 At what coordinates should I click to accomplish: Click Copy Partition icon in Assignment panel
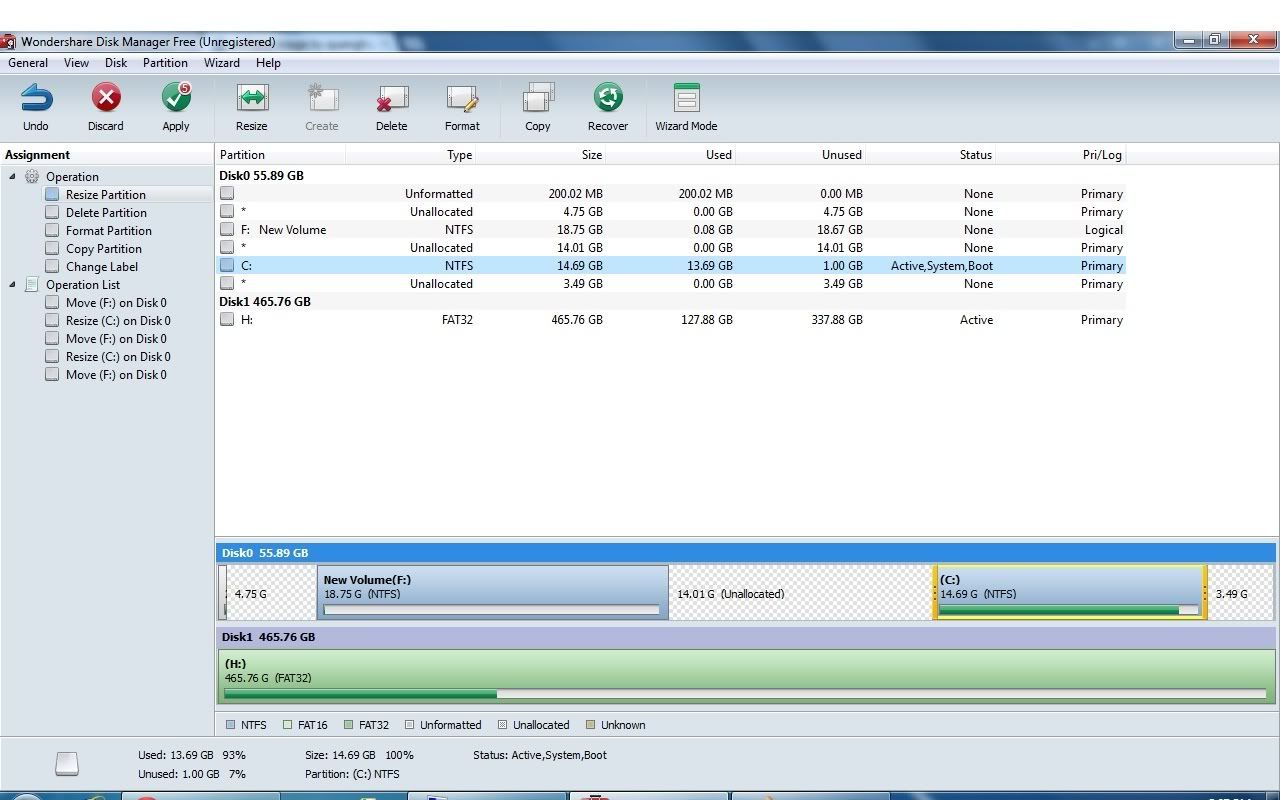tap(52, 249)
